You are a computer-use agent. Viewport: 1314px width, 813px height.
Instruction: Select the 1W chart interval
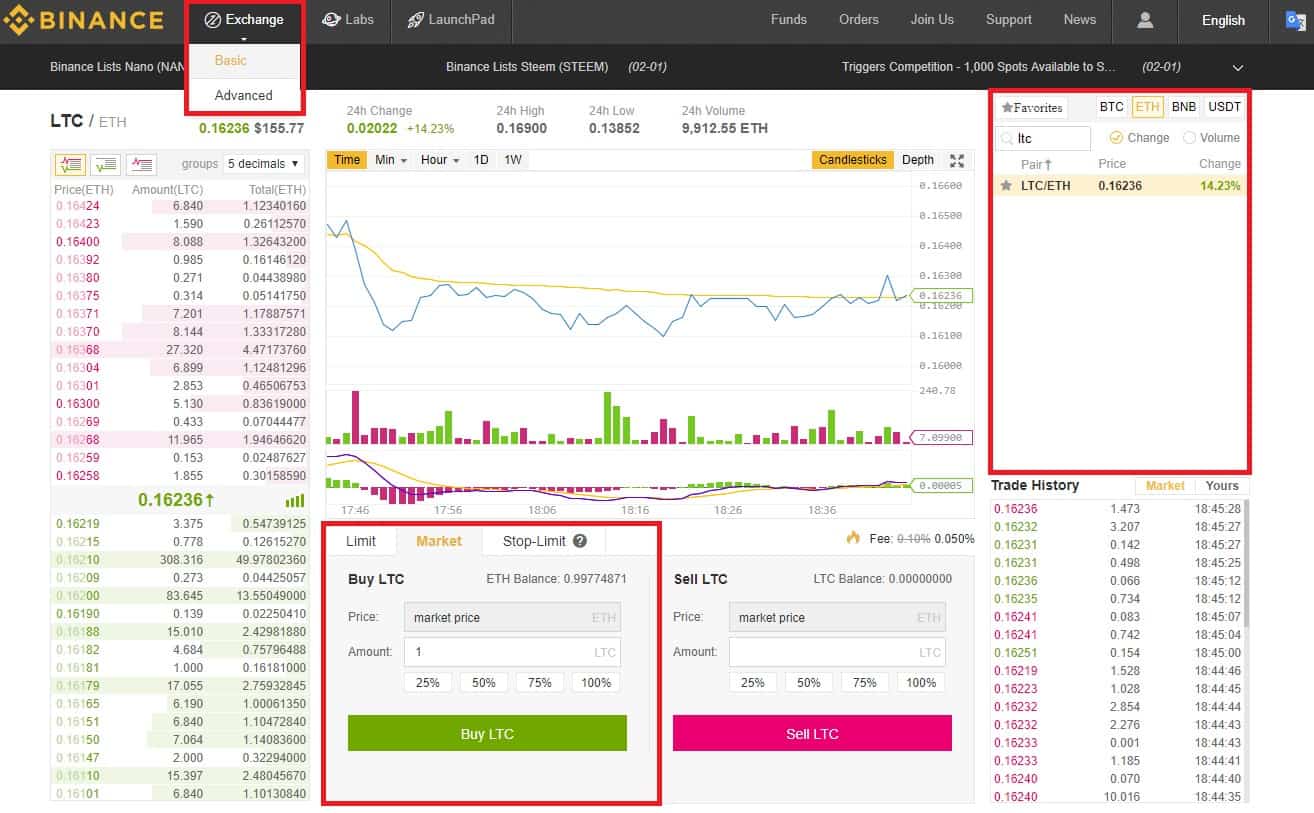(512, 160)
